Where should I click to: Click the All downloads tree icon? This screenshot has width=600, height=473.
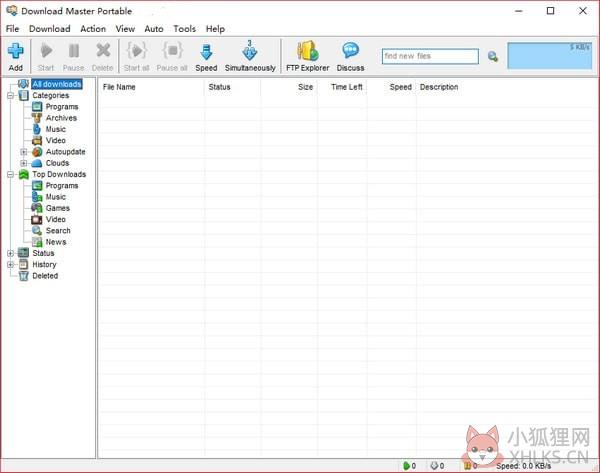pos(23,84)
